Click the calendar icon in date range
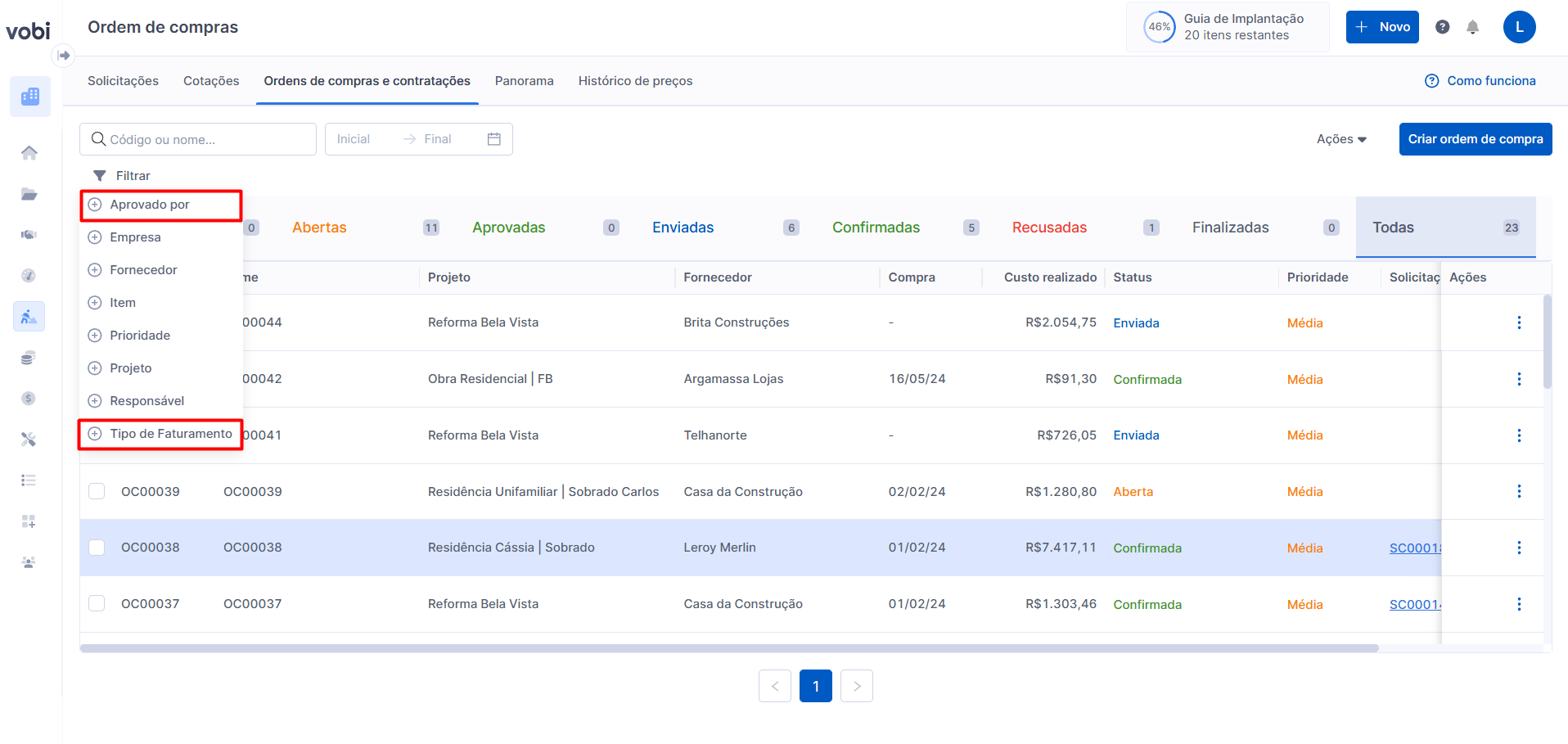Screen dimensions: 1568x744 pos(493,139)
